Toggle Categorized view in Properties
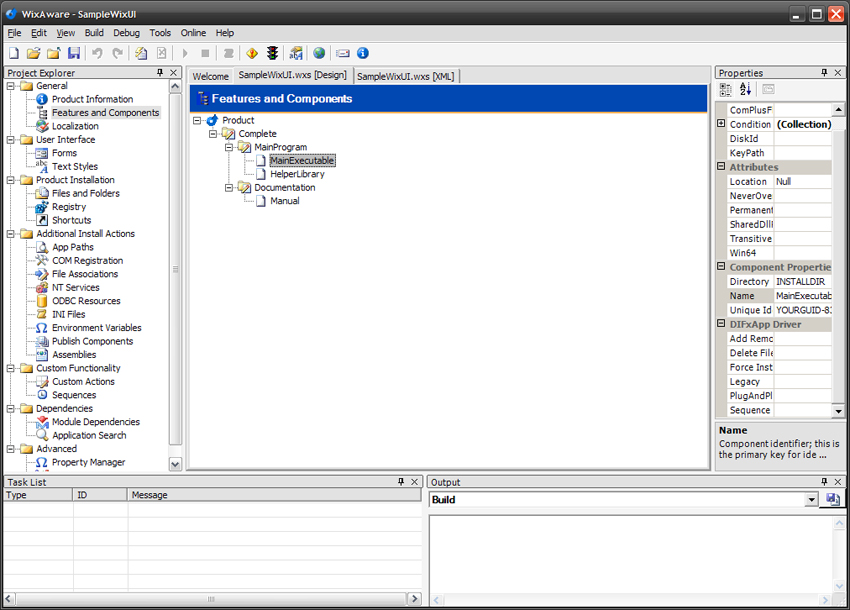 [725, 89]
